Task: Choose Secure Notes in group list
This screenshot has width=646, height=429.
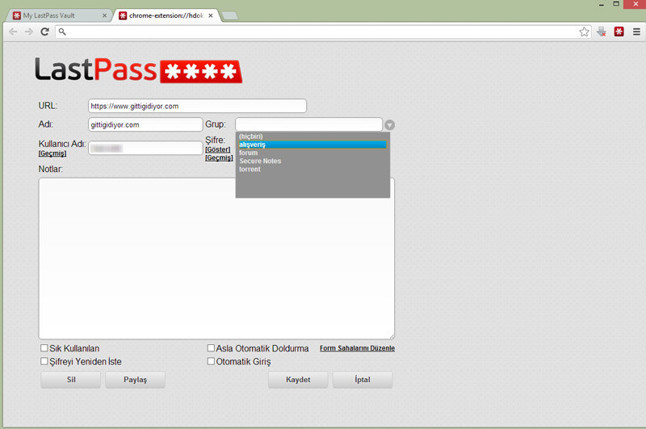Action: tap(260, 161)
